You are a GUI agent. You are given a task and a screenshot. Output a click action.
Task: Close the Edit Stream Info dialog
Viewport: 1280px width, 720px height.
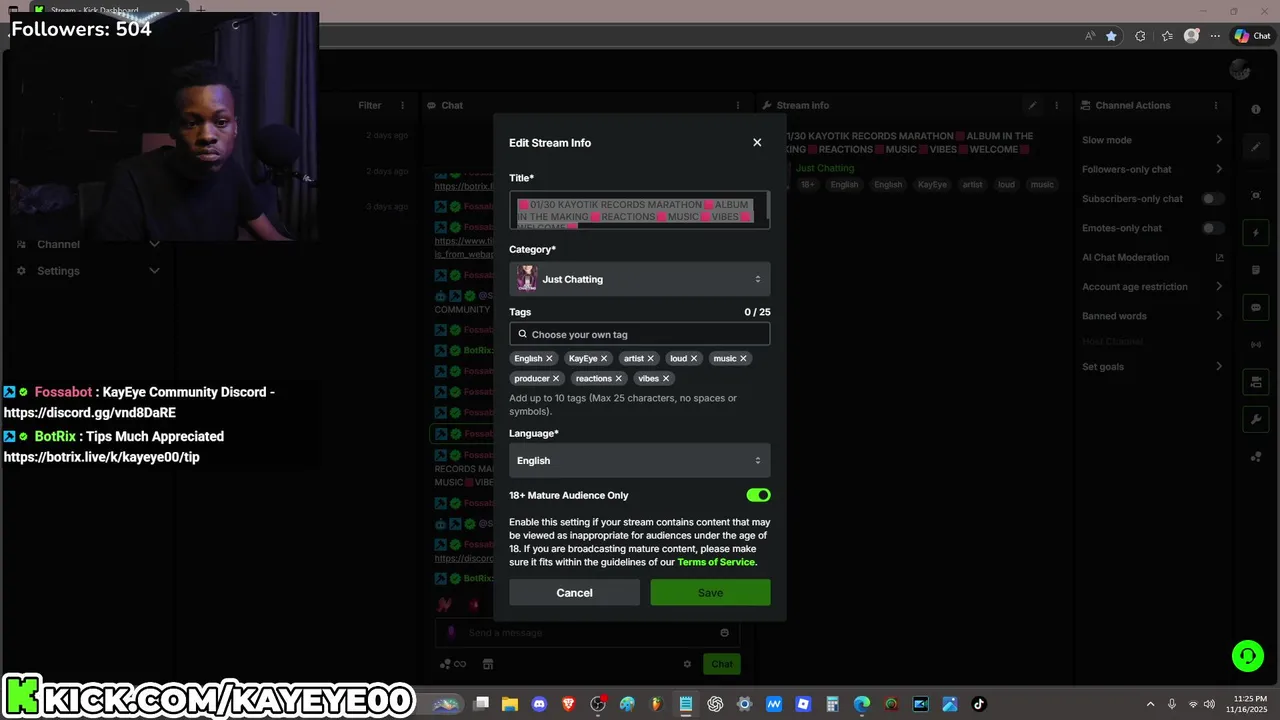point(757,143)
